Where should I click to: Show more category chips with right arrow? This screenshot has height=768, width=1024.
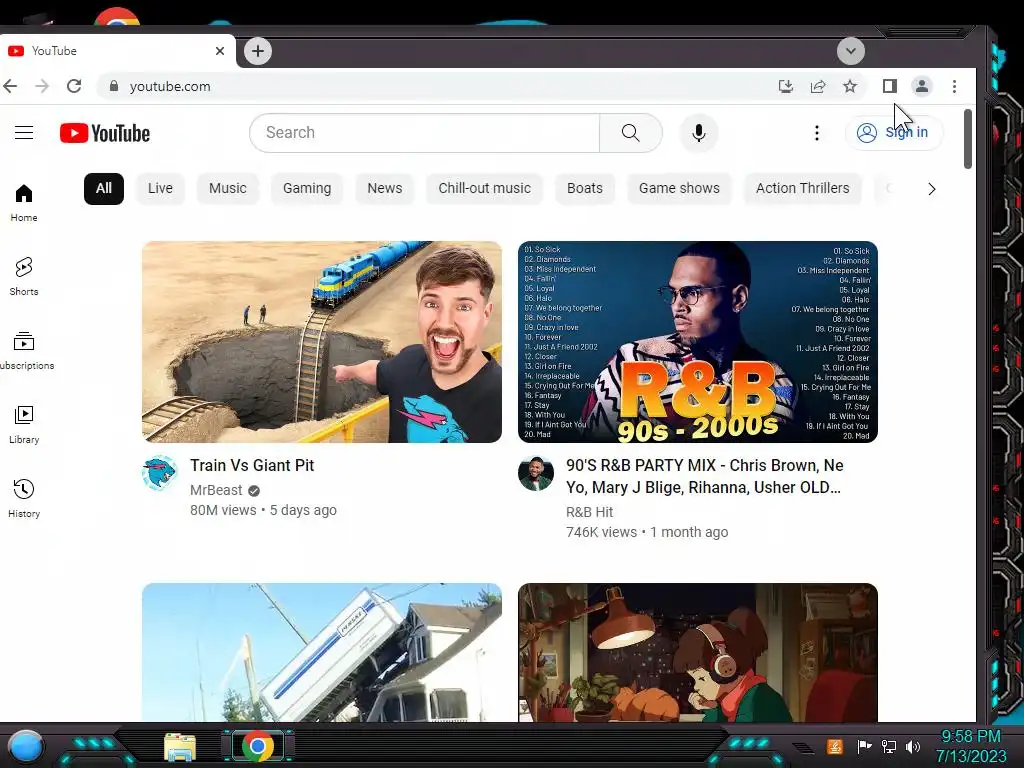click(x=932, y=189)
